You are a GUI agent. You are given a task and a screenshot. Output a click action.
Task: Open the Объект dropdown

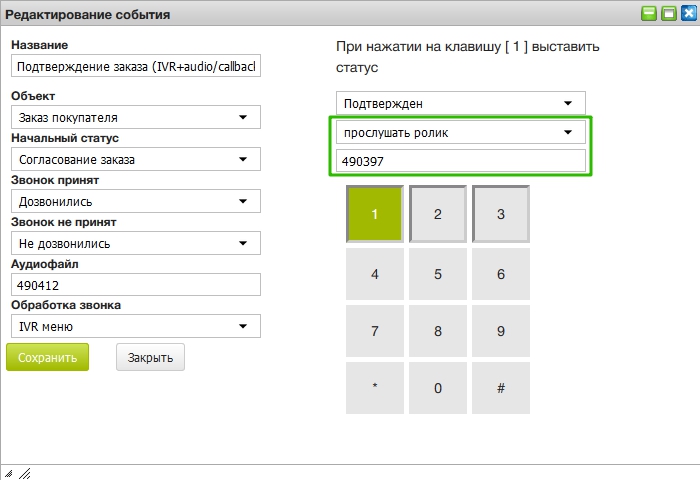pos(135,117)
